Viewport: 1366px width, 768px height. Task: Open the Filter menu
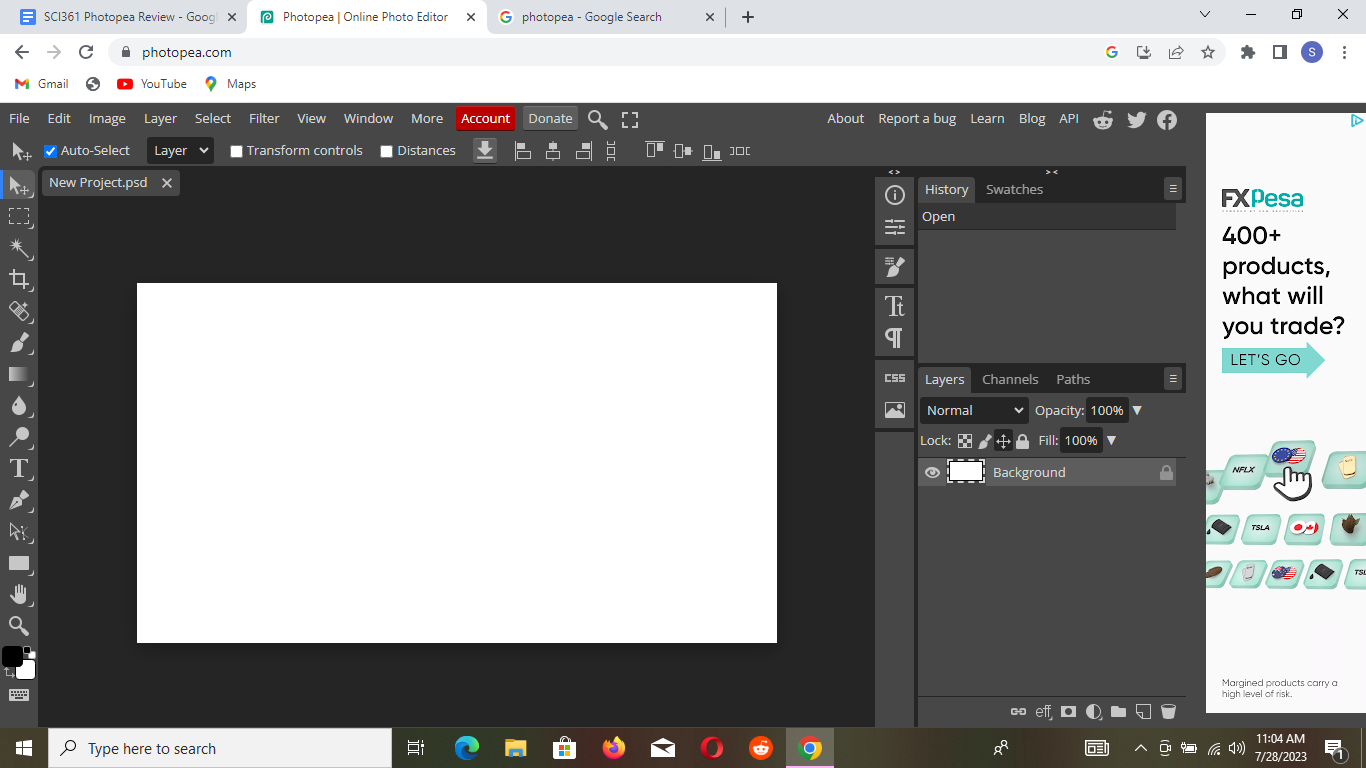(x=264, y=118)
